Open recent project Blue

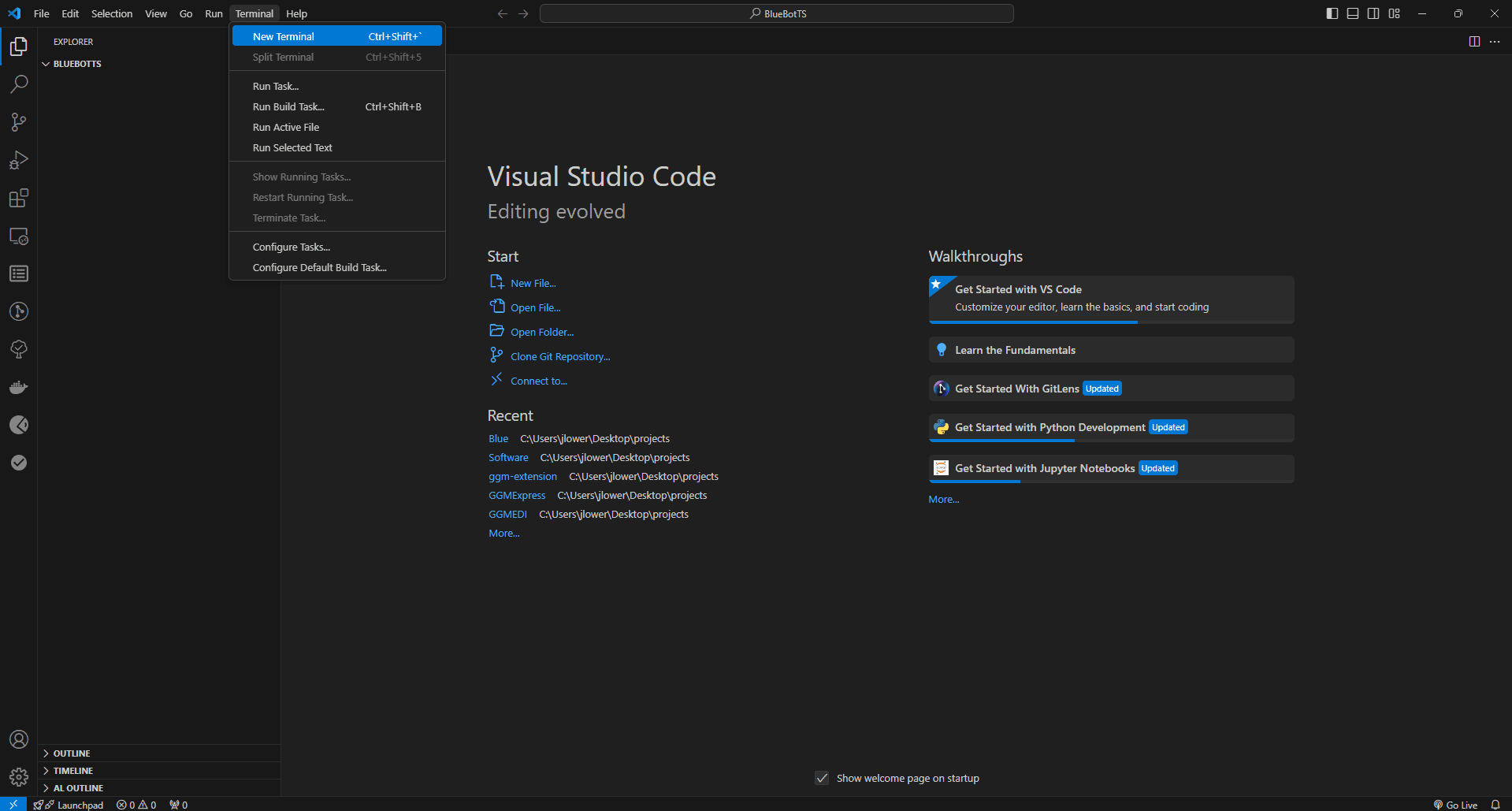pos(498,438)
